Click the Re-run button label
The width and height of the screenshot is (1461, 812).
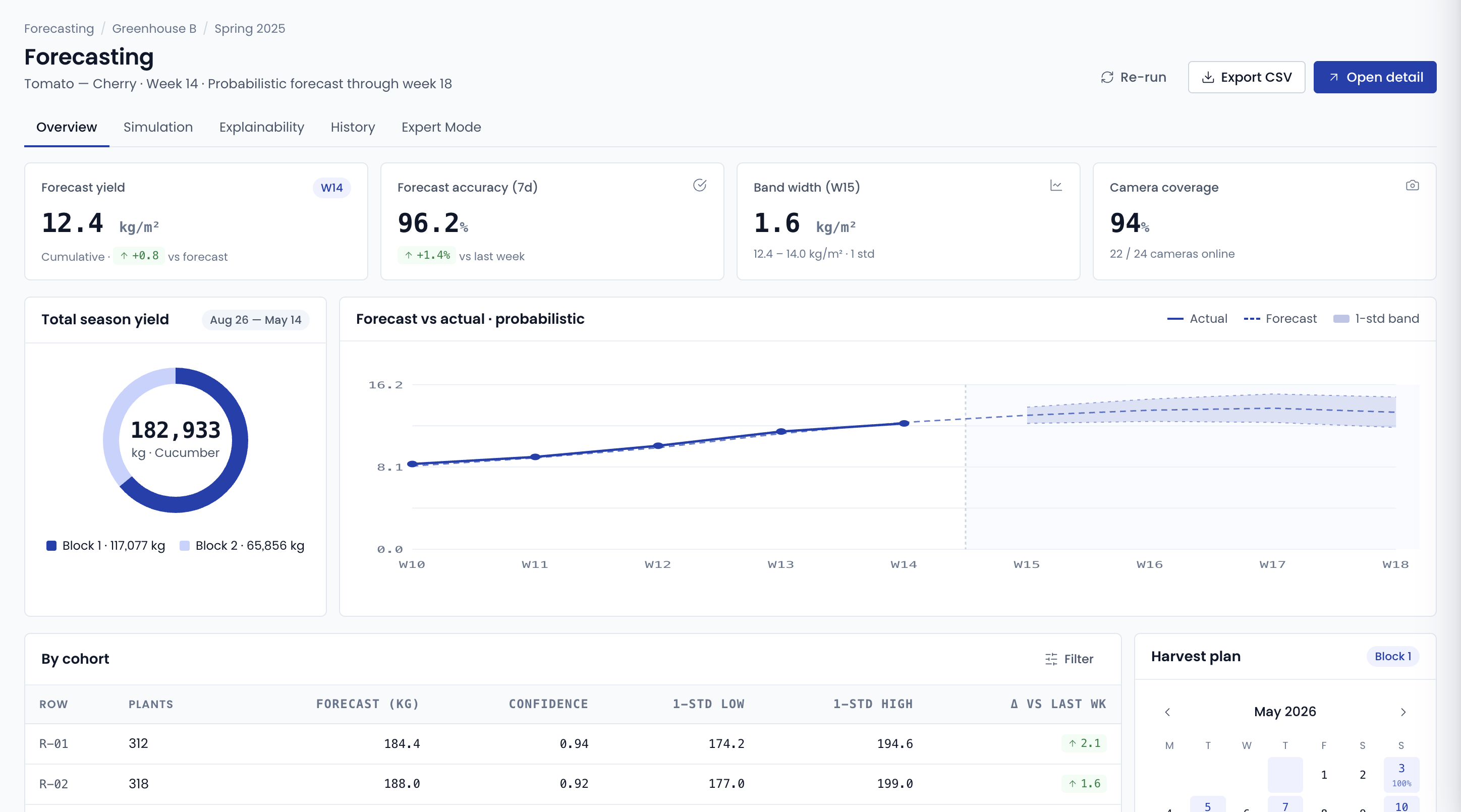pos(1143,77)
